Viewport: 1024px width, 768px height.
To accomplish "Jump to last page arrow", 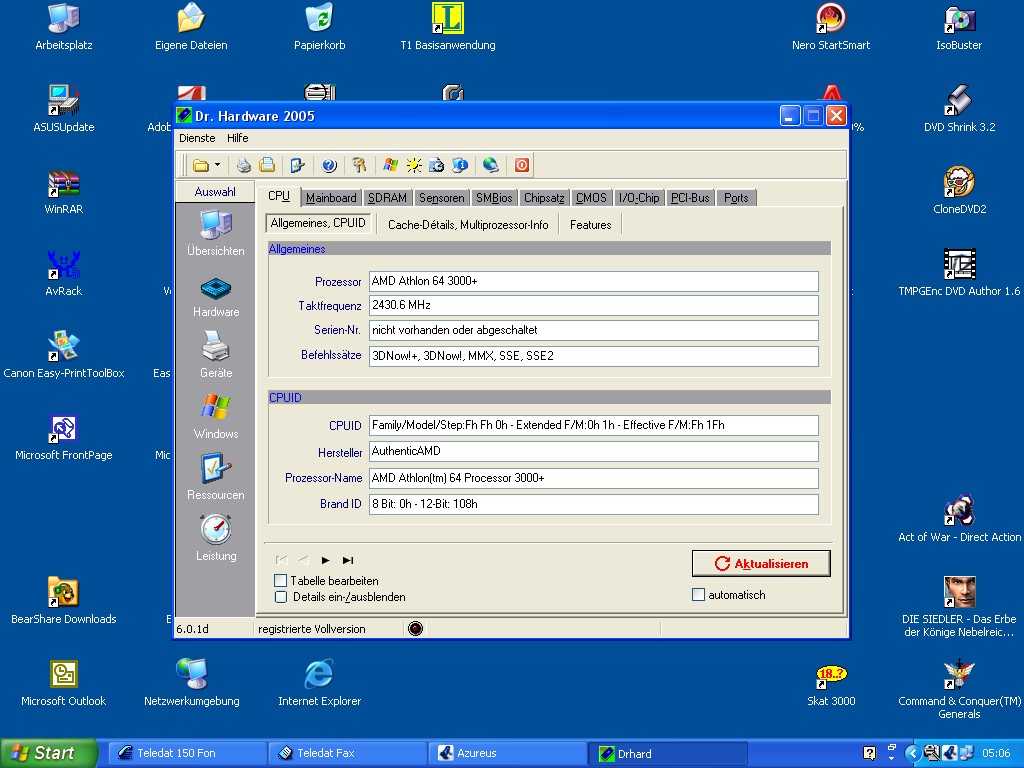I will (x=348, y=560).
